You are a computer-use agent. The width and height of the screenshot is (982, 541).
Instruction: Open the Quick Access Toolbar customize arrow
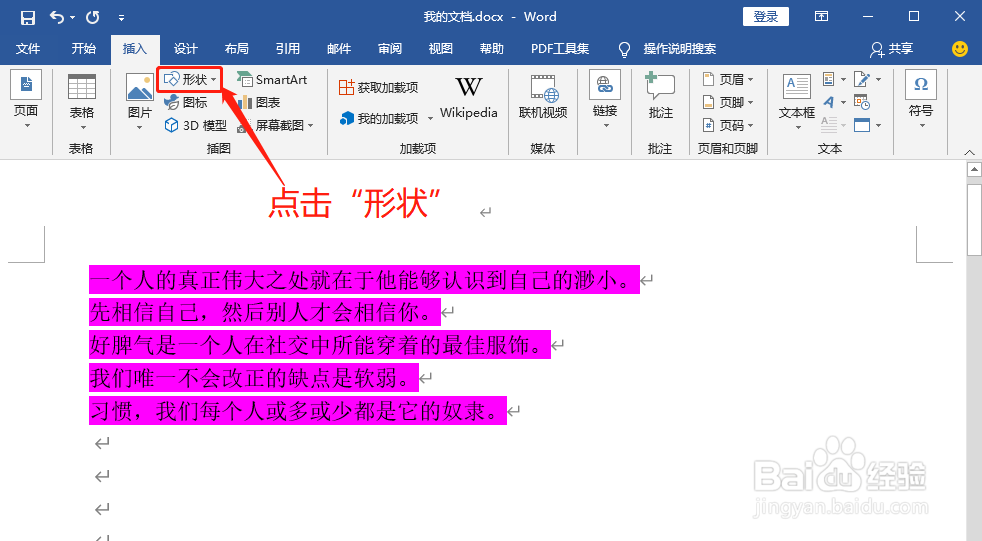point(121,18)
